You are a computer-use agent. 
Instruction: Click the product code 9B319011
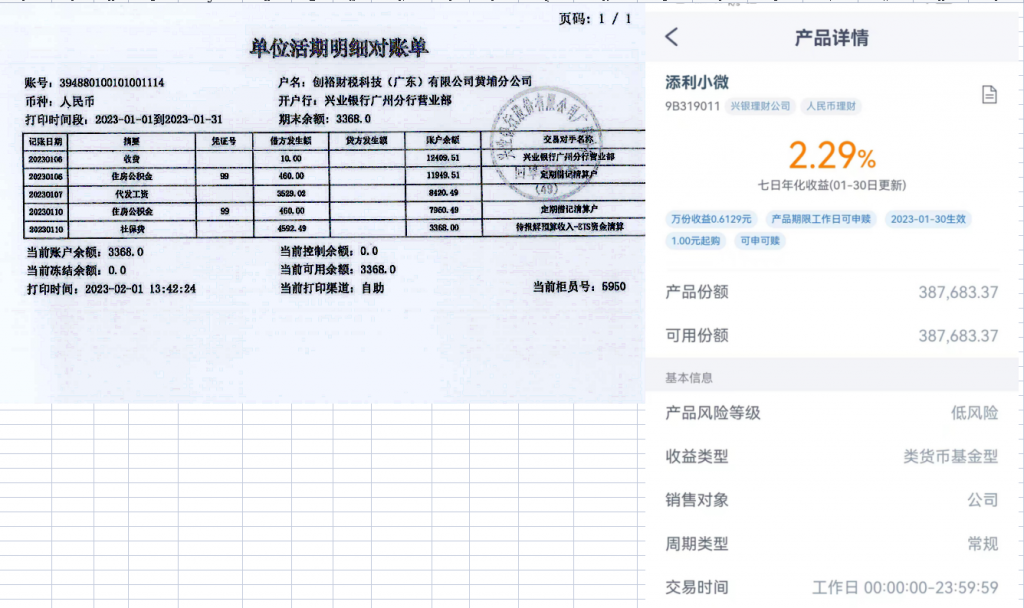692,106
